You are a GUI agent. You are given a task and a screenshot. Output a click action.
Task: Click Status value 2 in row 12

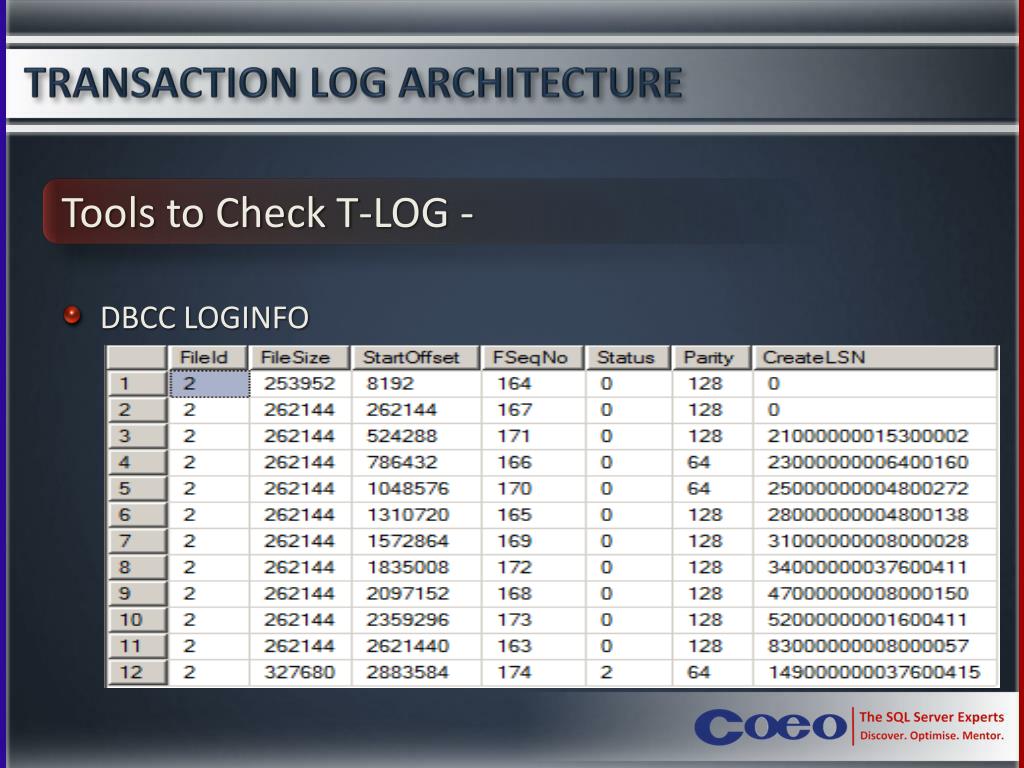pos(606,672)
